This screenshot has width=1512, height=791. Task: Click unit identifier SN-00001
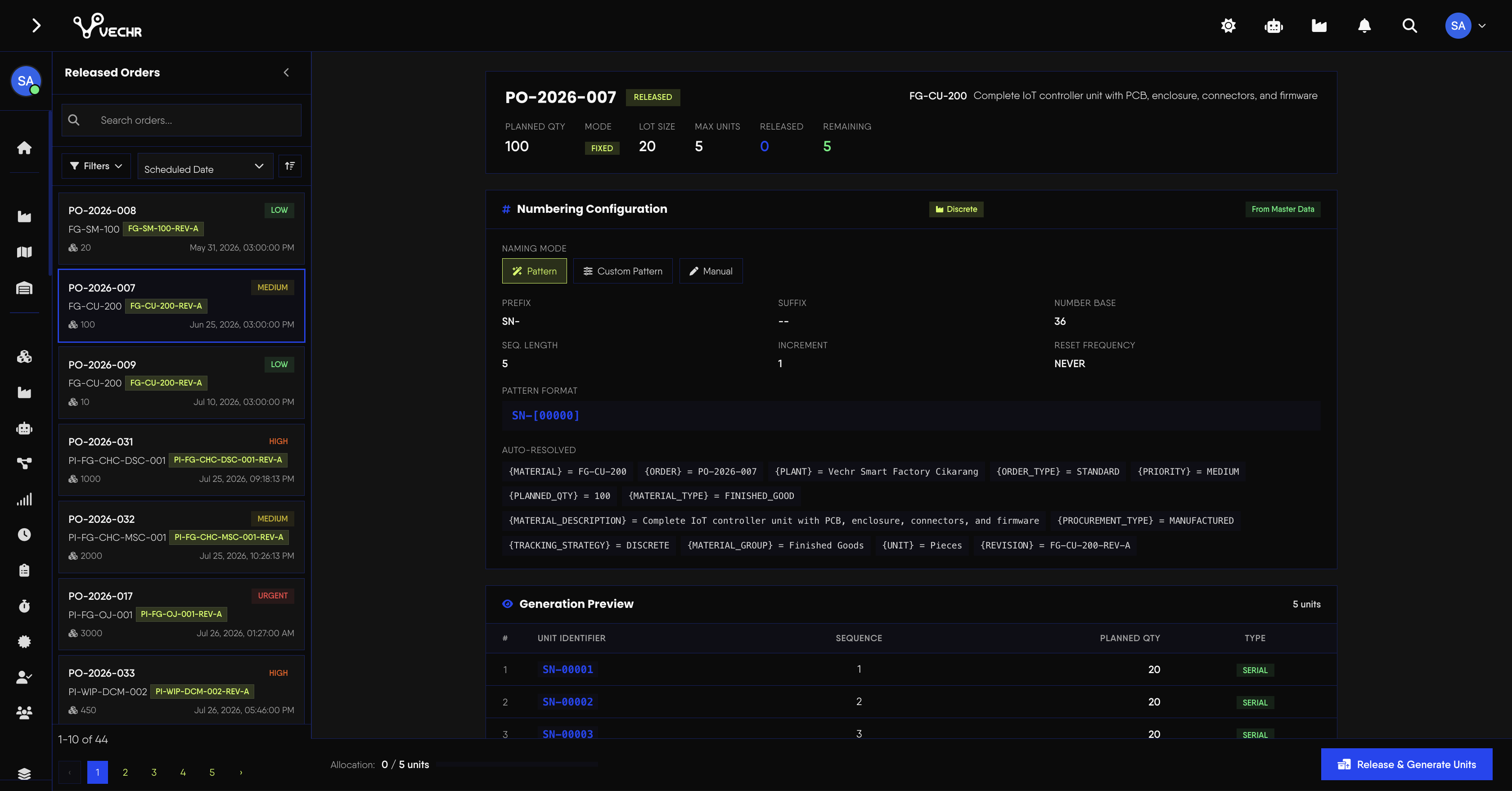[x=567, y=670]
